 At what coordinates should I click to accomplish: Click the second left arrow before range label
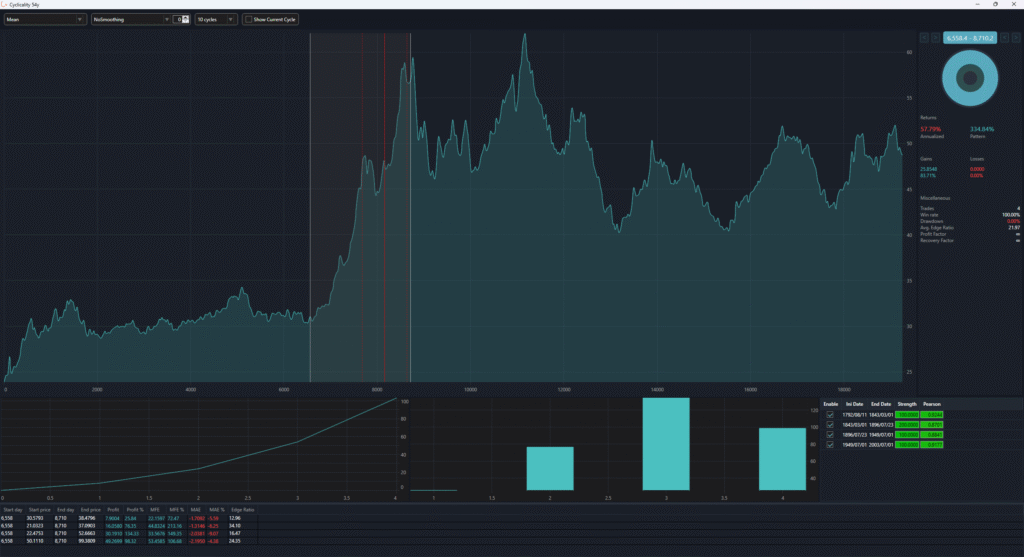pos(935,38)
